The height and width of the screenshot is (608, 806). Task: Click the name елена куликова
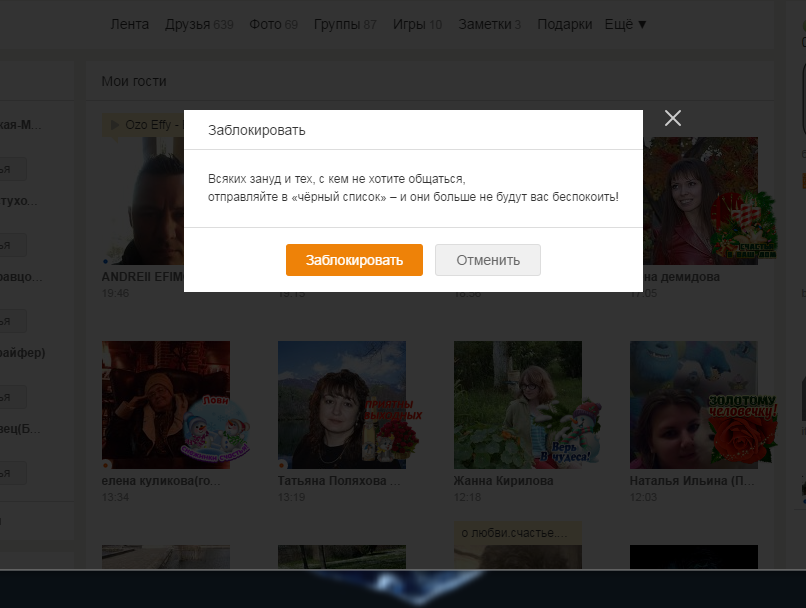[161, 481]
